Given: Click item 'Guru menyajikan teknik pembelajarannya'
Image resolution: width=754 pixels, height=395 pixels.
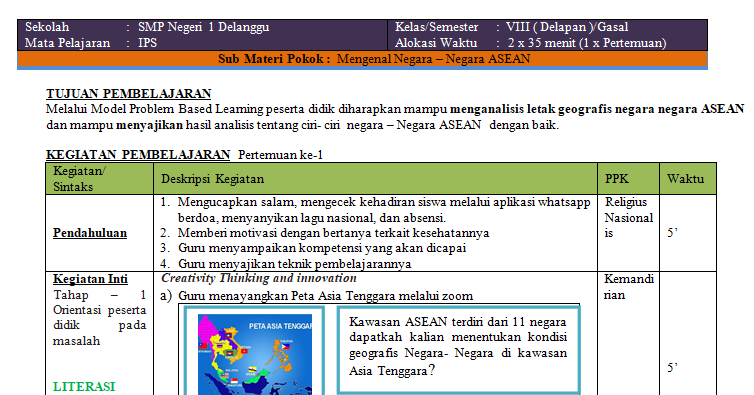Looking at the screenshot, I should click(294, 264).
